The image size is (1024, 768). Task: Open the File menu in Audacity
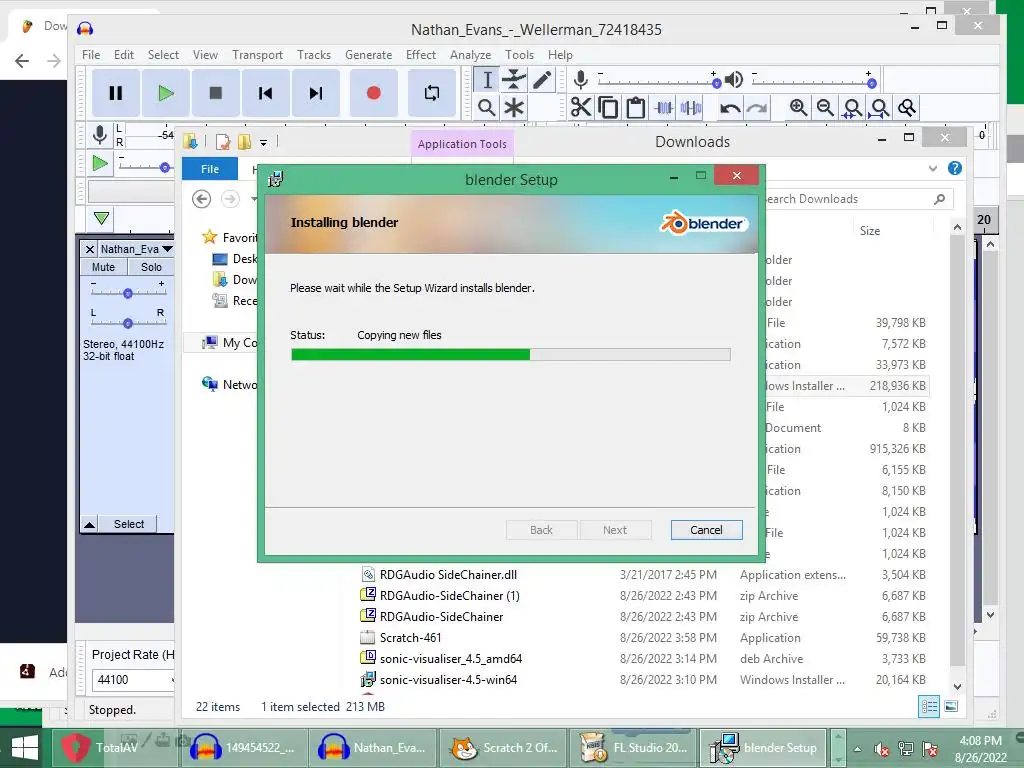tap(91, 55)
